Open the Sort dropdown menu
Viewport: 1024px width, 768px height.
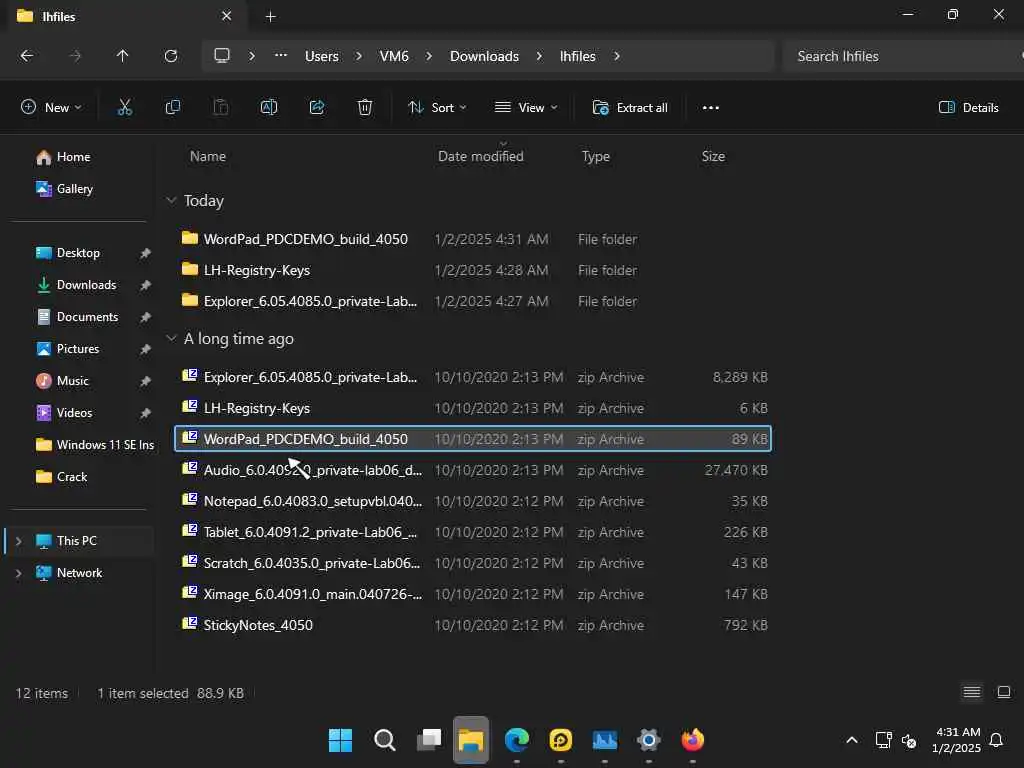pos(437,108)
